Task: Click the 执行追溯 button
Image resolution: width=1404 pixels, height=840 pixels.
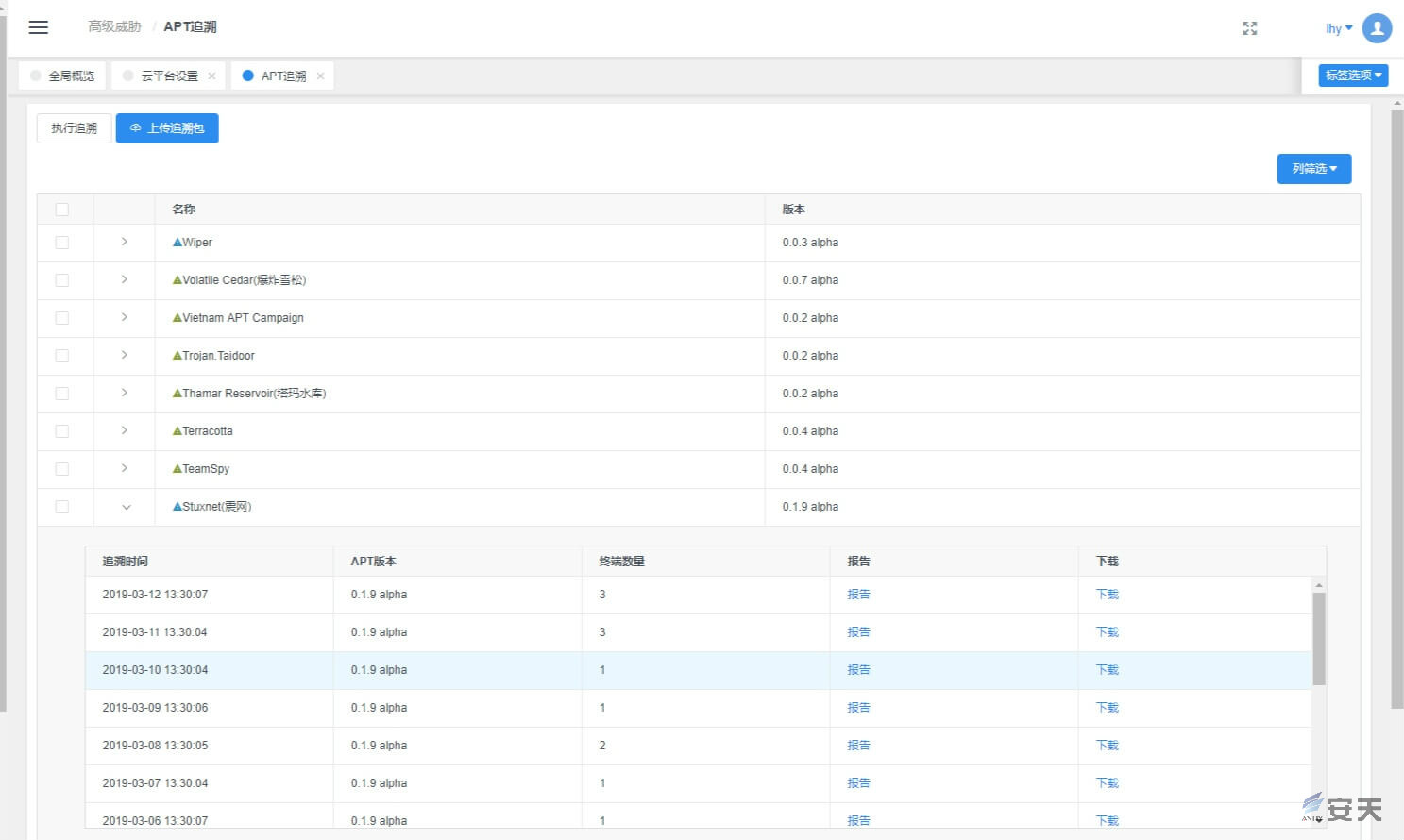Action: [x=75, y=128]
